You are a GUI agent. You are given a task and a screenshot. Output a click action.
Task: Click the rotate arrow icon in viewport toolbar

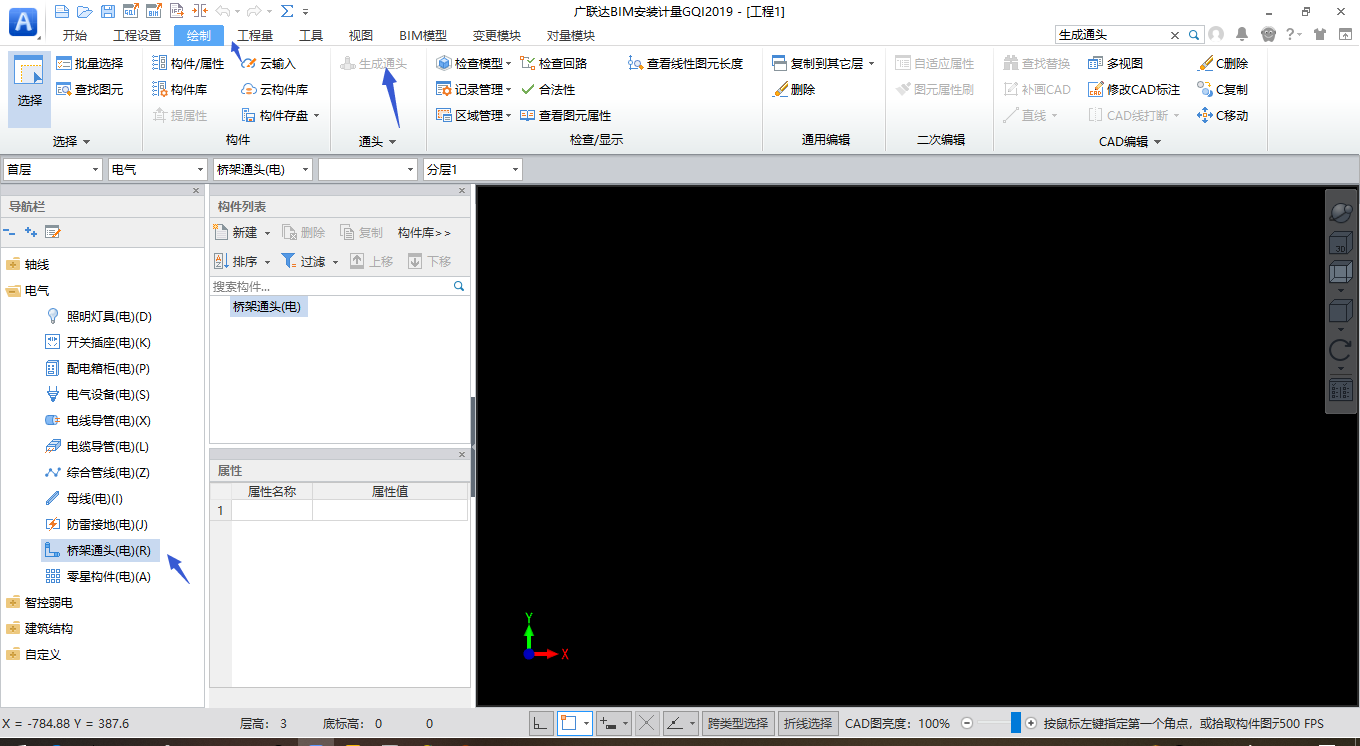(1340, 350)
